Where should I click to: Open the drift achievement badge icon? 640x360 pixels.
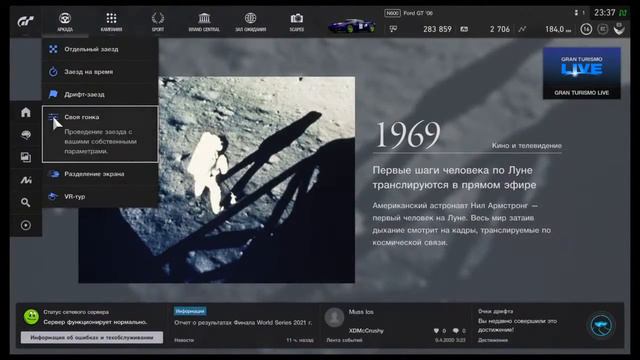601,325
